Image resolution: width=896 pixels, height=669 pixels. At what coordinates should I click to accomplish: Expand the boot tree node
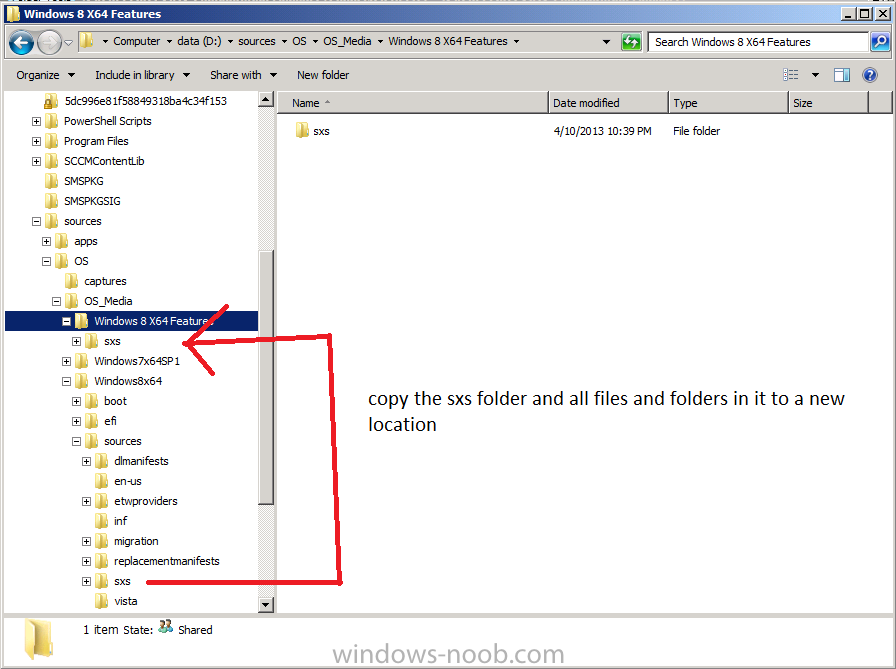pos(77,401)
